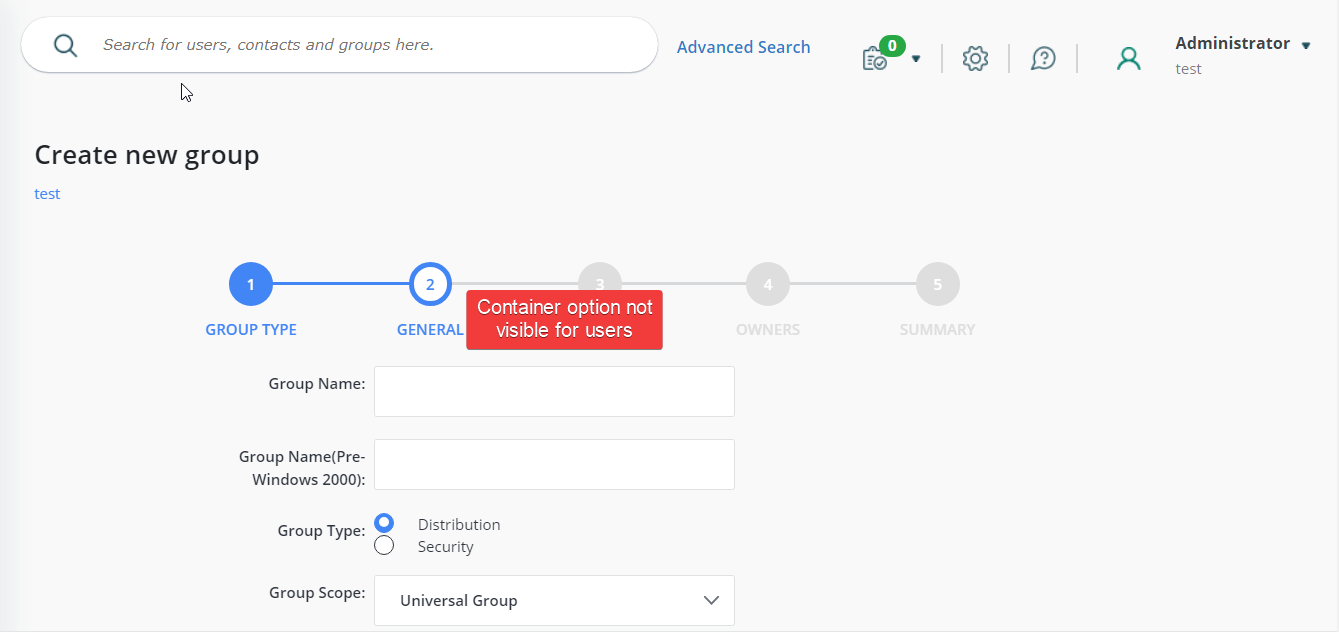1339x632 pixels.
Task: Open the Group Scope dropdown
Action: point(554,600)
